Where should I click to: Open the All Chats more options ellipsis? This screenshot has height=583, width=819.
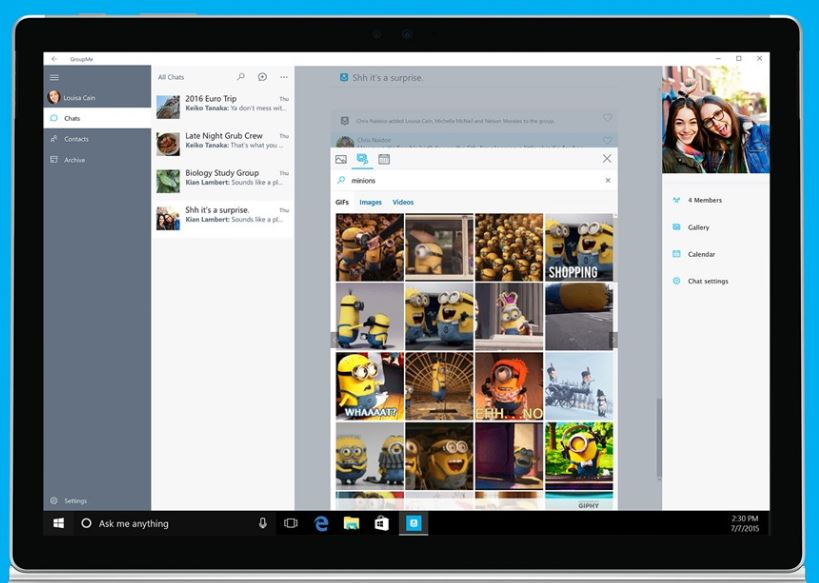(x=284, y=77)
